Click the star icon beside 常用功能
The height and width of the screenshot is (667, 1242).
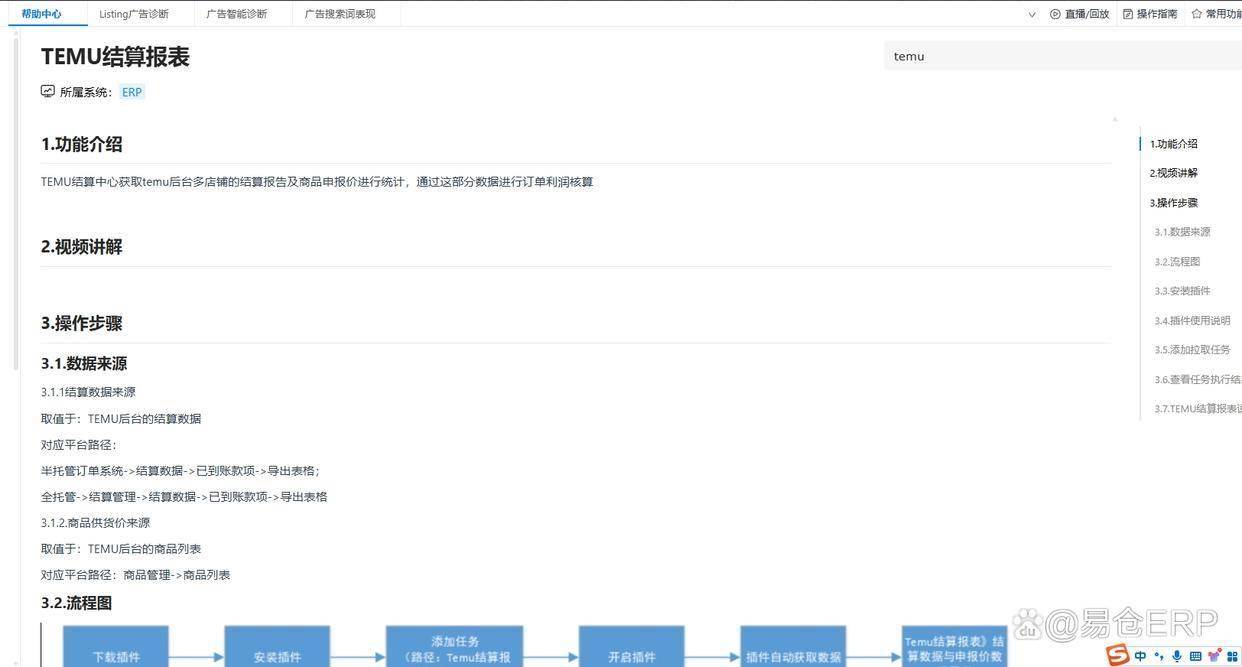[x=1196, y=14]
